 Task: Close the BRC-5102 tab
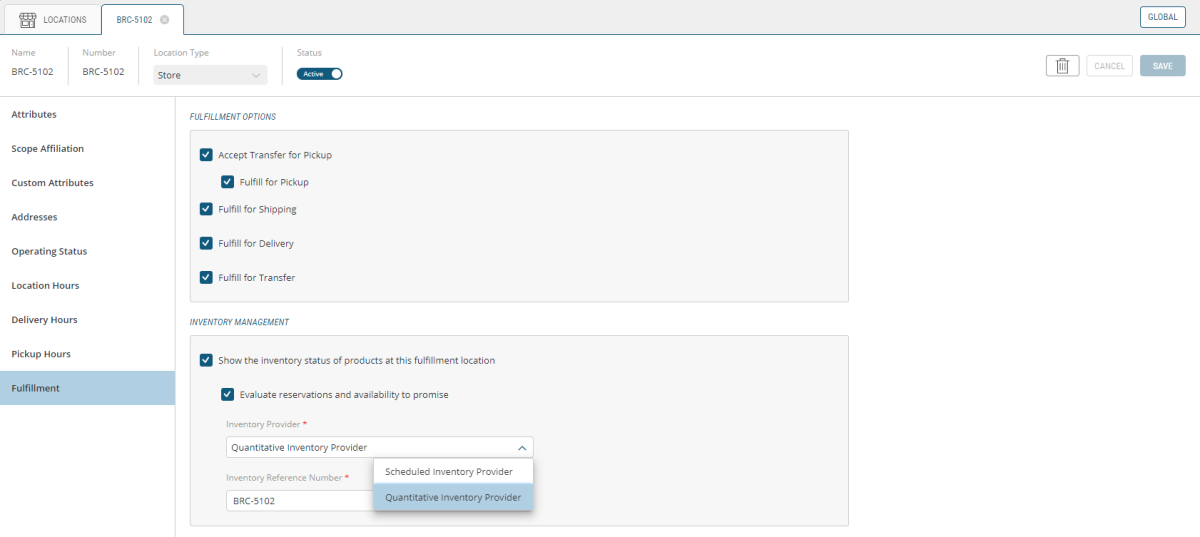[164, 20]
